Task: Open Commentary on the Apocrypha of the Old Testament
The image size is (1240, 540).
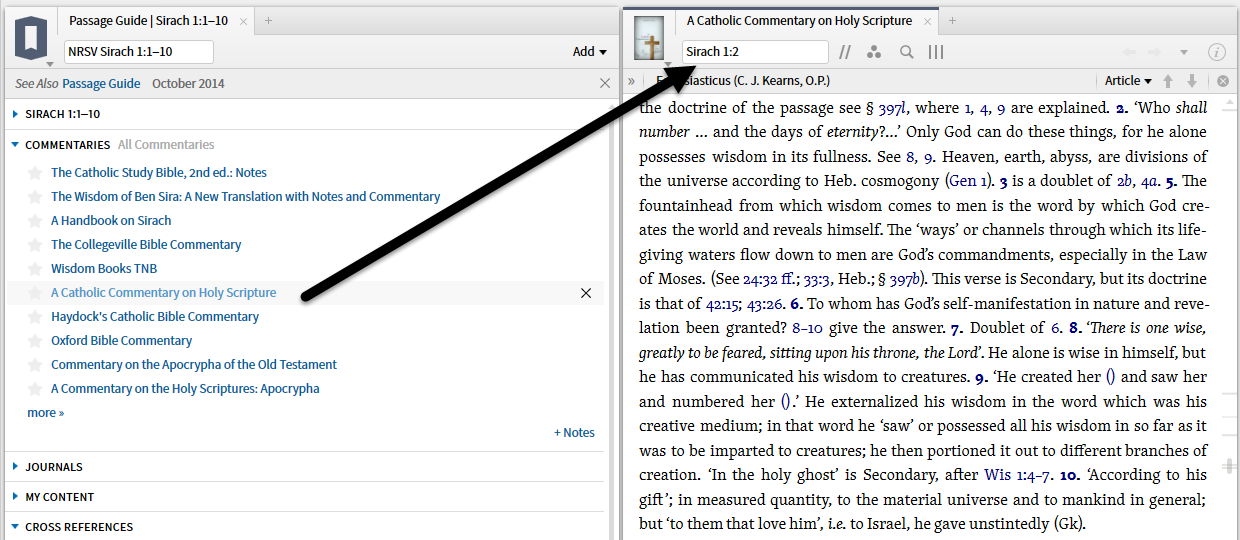Action: [x=194, y=365]
